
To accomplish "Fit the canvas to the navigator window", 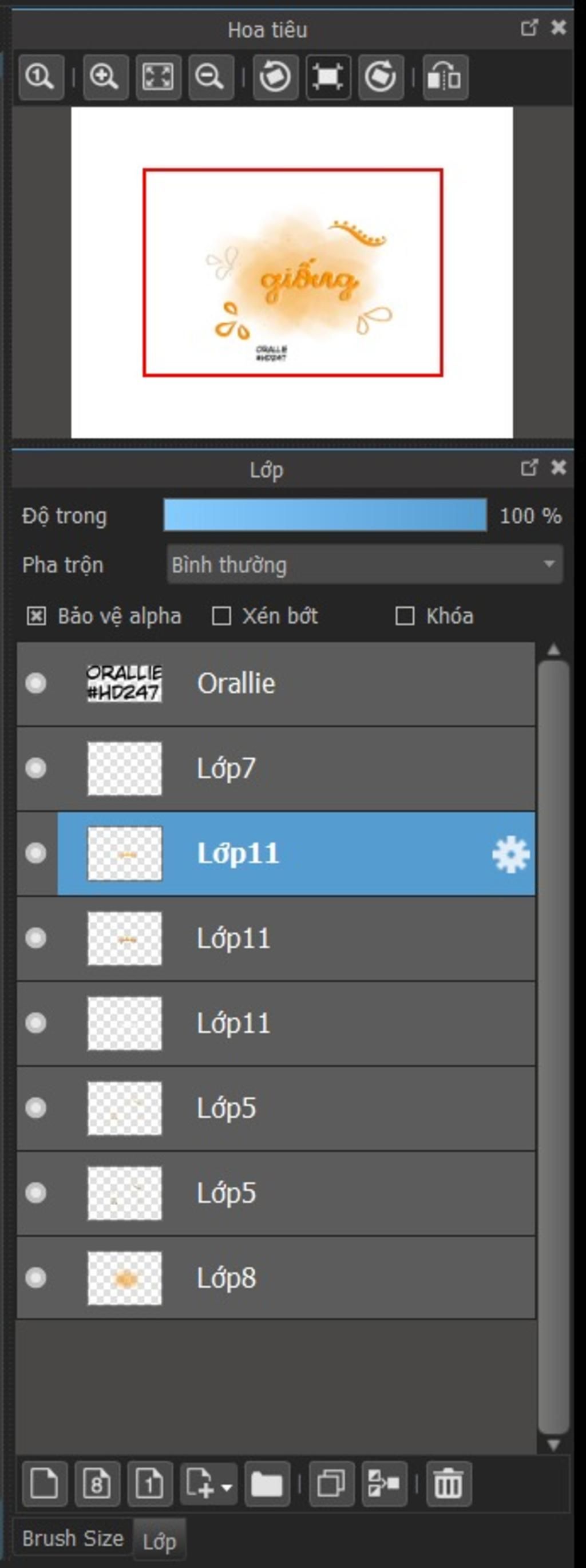I will click(x=157, y=77).
